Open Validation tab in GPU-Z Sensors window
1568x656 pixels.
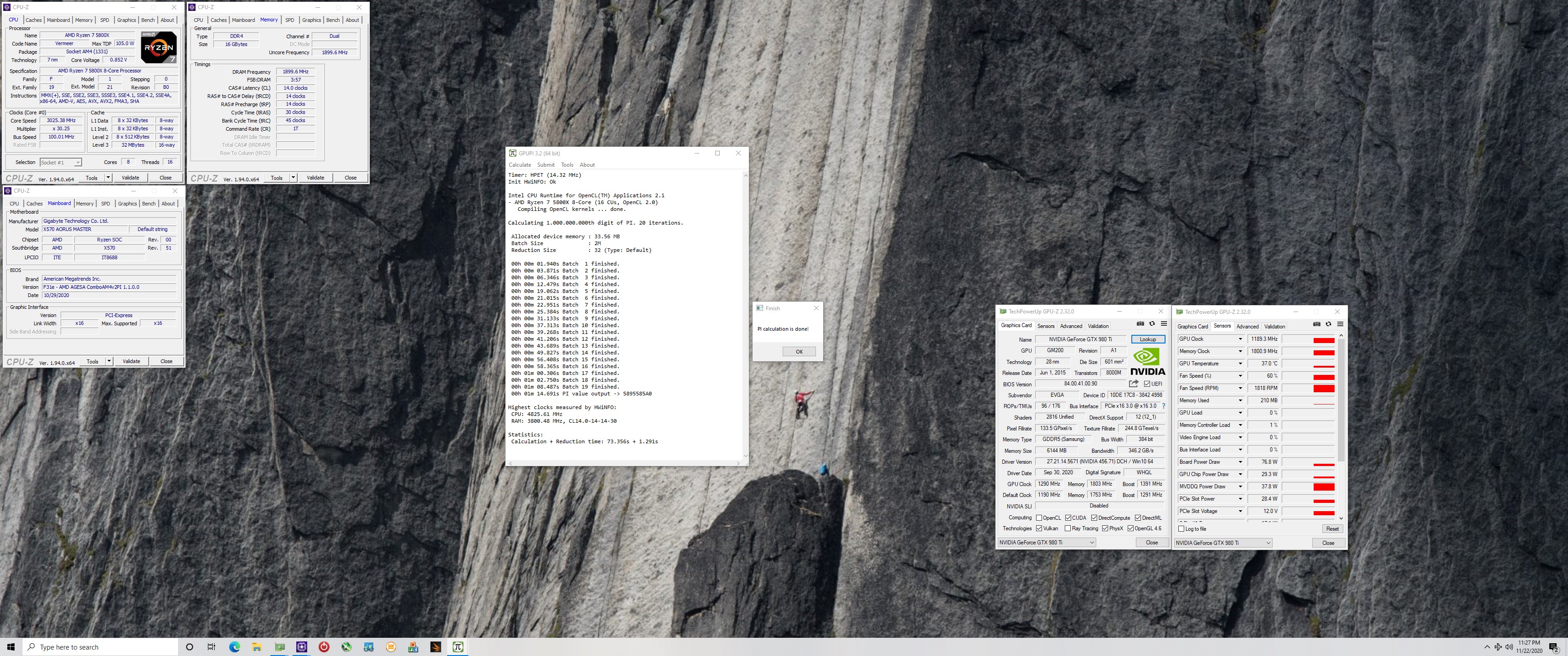(x=1274, y=327)
